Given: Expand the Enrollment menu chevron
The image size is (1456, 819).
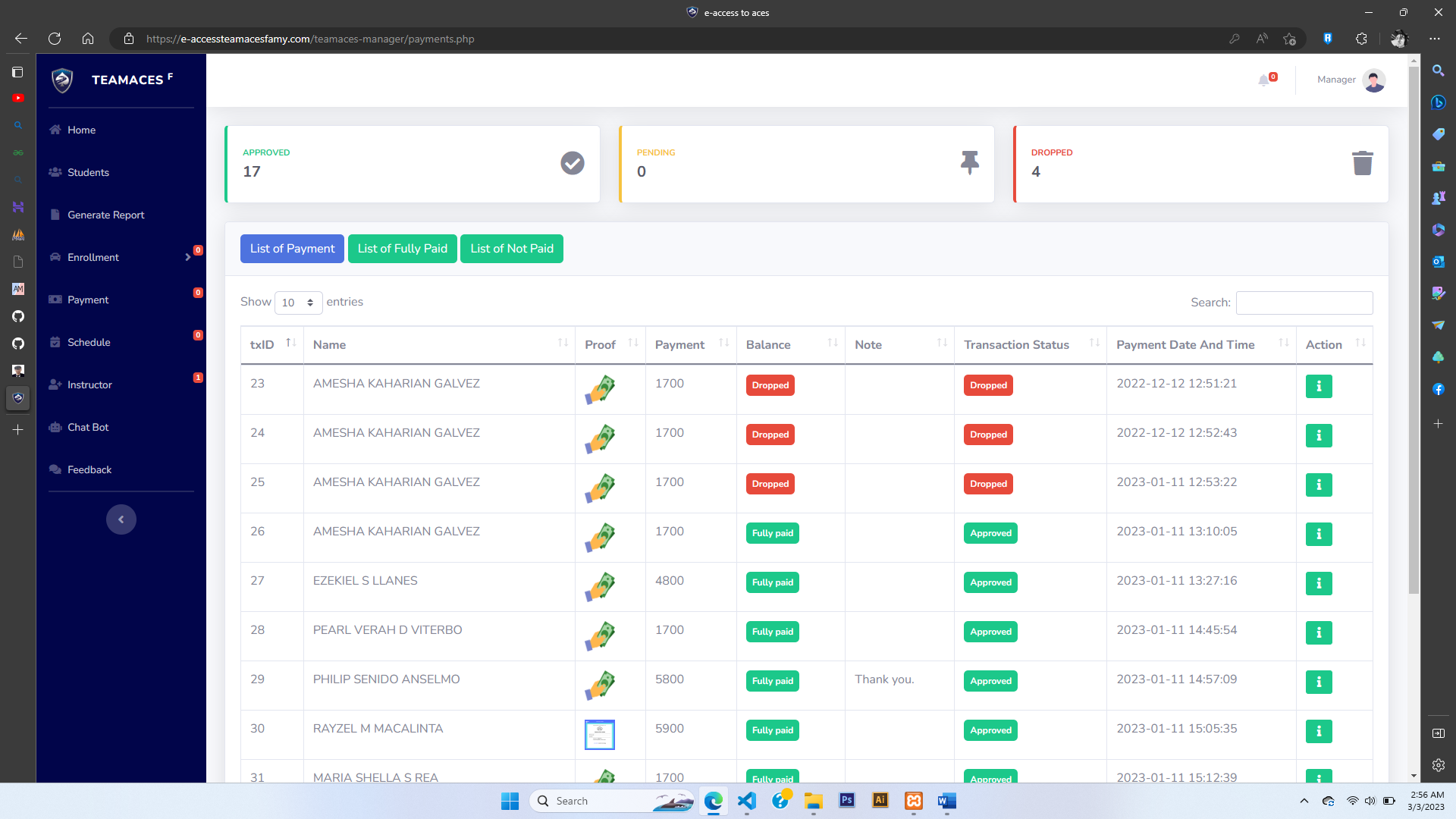Looking at the screenshot, I should coord(188,257).
